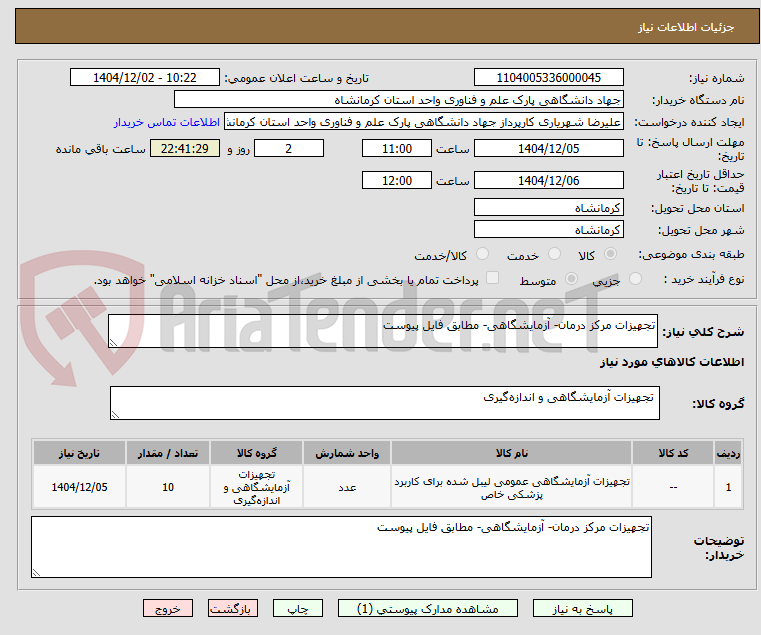Click the 'خروج' exit button
Image resolution: width=761 pixels, height=635 pixels.
[168, 608]
